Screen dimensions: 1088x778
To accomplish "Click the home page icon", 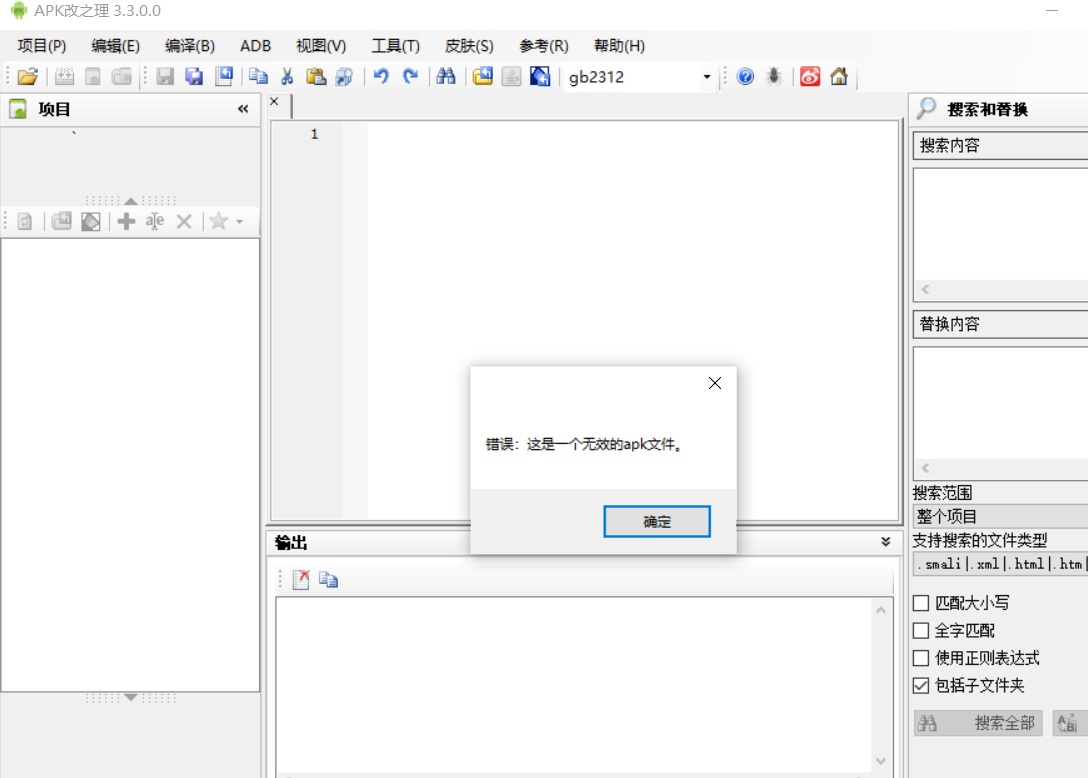I will [838, 77].
